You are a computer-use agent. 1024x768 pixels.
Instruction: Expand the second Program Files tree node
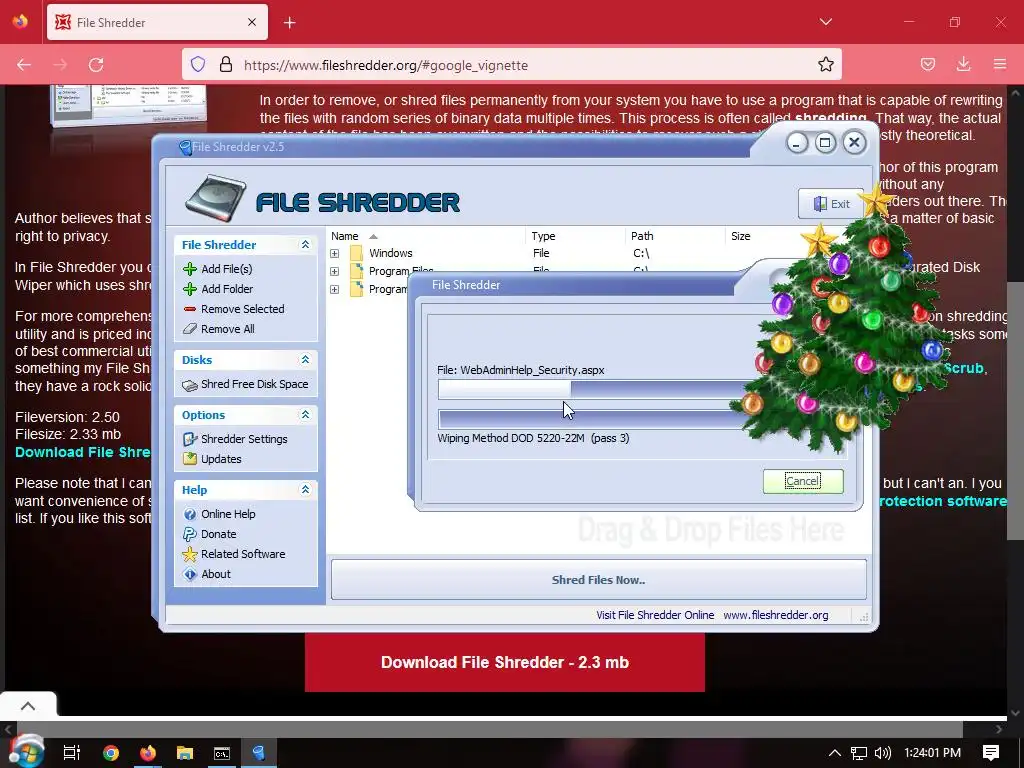(x=334, y=271)
